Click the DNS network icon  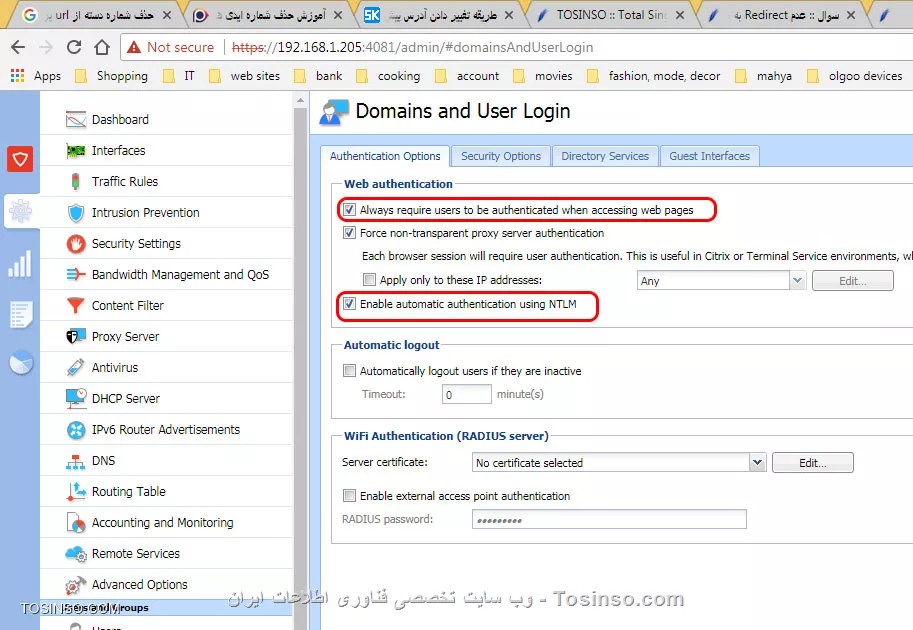coord(77,461)
